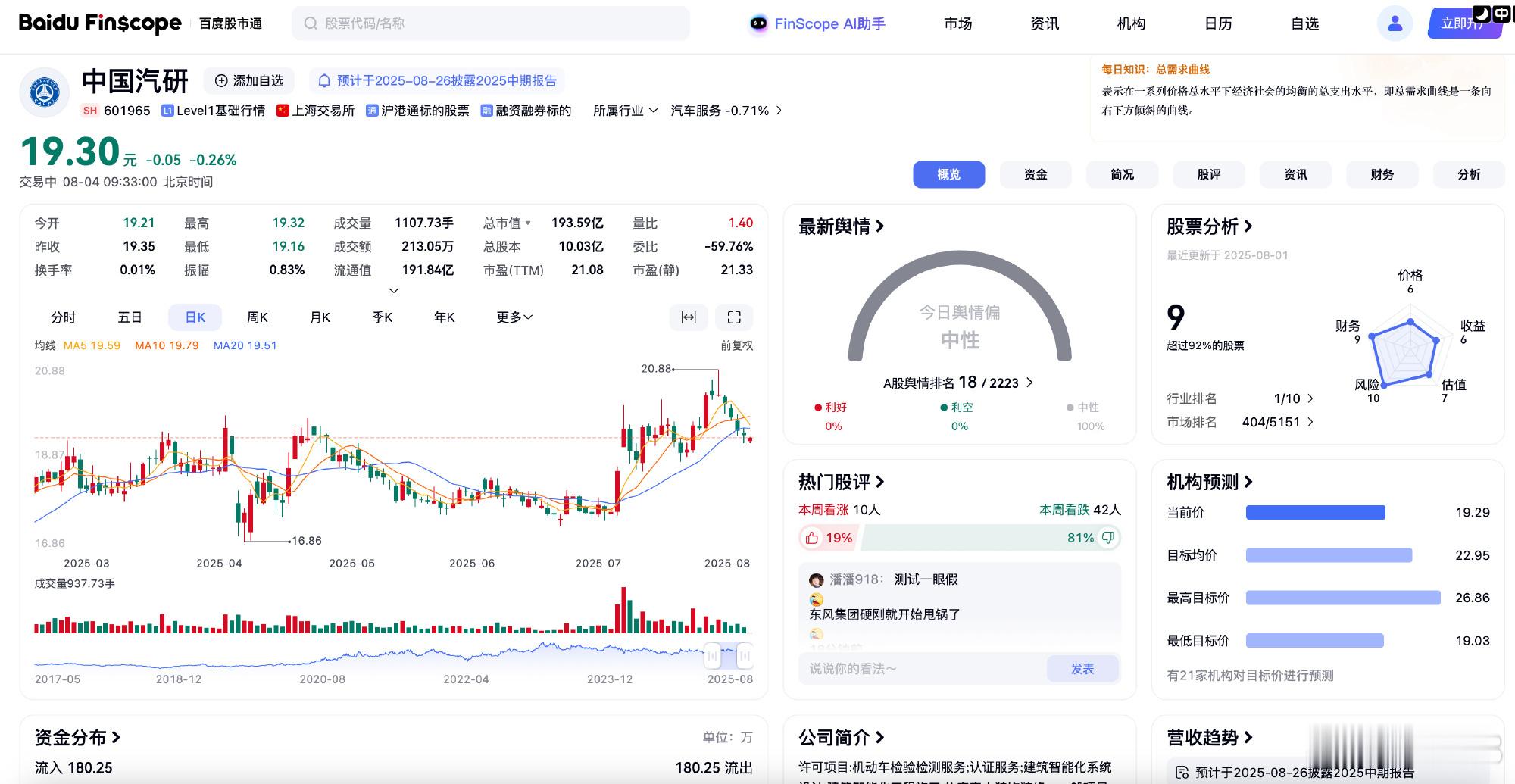Click the 发表 comment button
Image resolution: width=1515 pixels, height=784 pixels.
pyautogui.click(x=1082, y=669)
